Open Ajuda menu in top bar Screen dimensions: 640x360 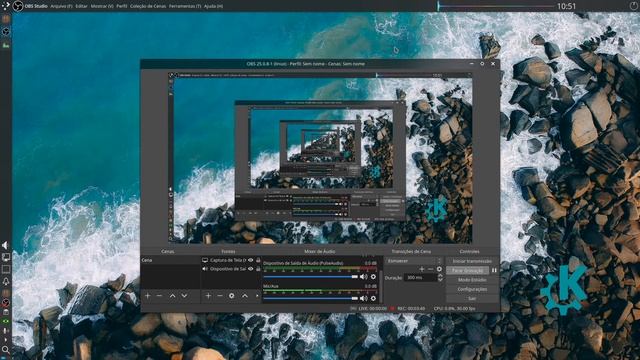click(213, 6)
